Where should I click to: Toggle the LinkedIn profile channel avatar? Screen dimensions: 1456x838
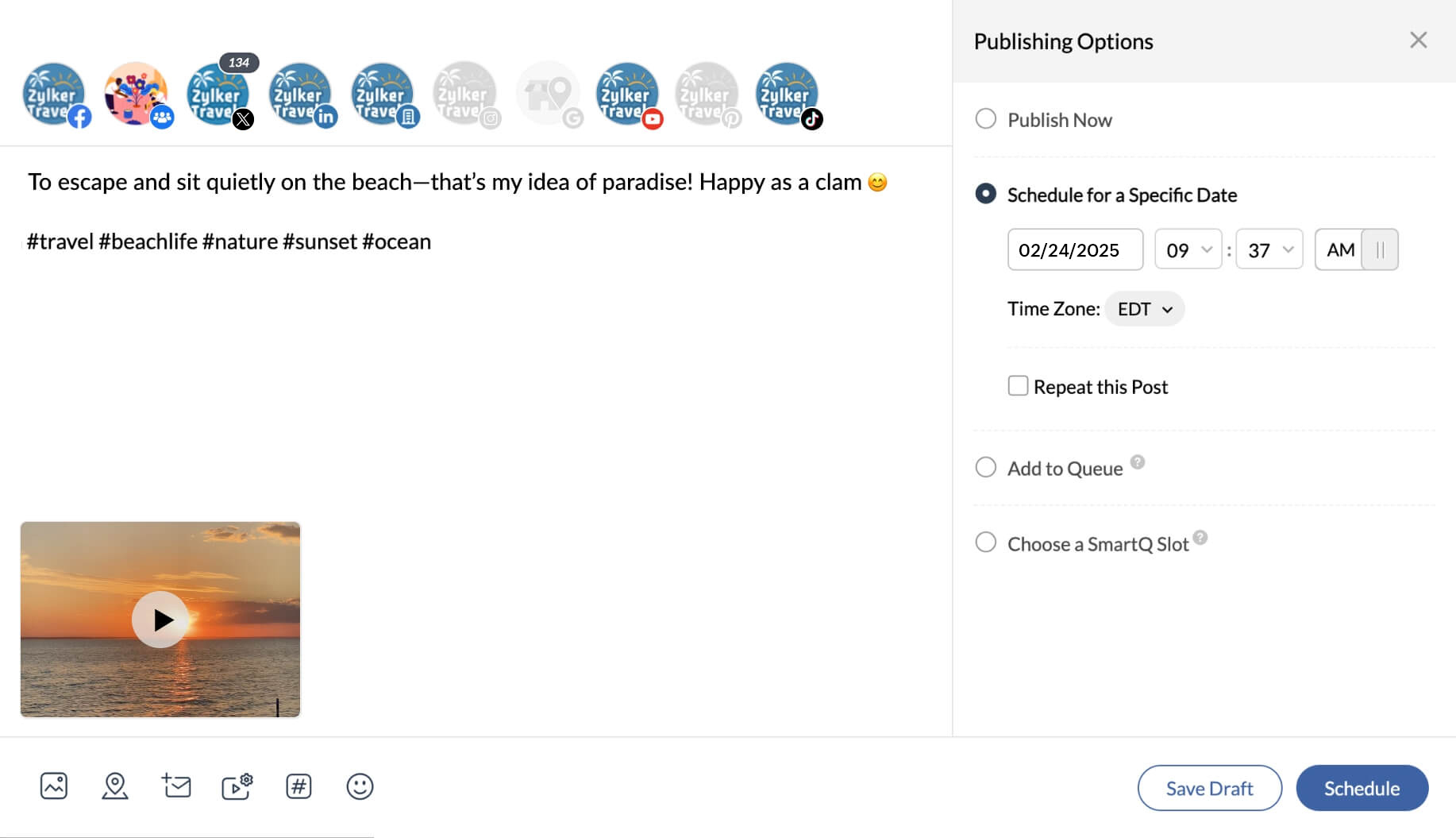(x=300, y=95)
